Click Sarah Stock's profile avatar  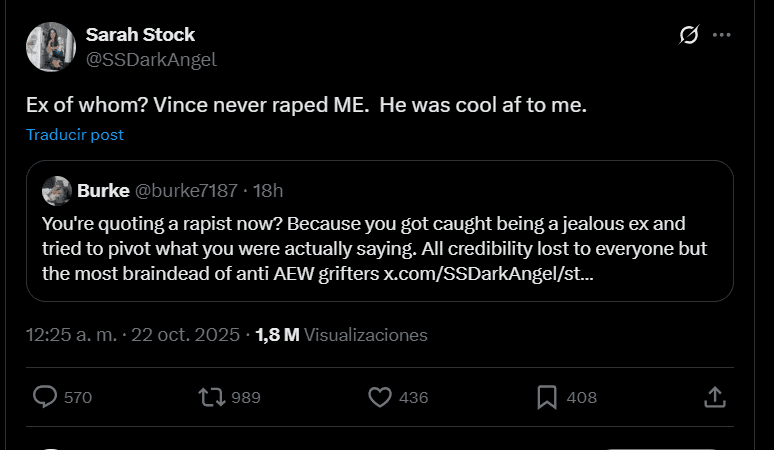point(51,47)
